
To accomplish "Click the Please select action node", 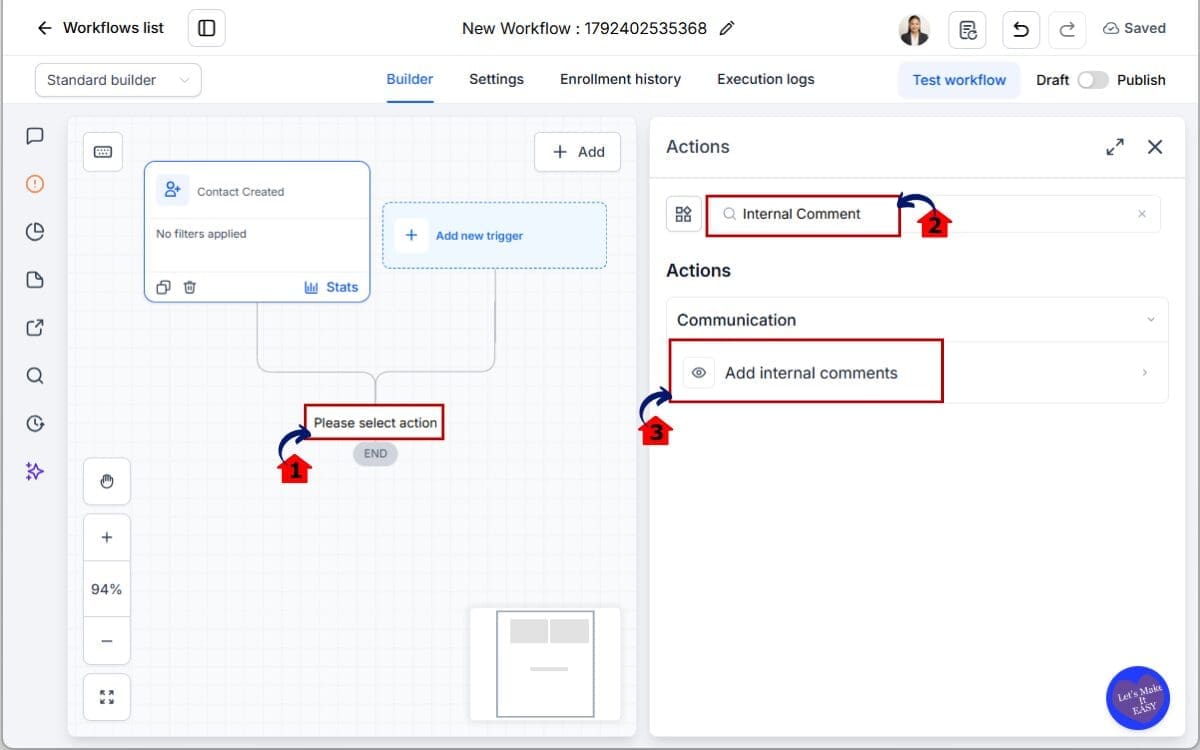I will tap(375, 423).
